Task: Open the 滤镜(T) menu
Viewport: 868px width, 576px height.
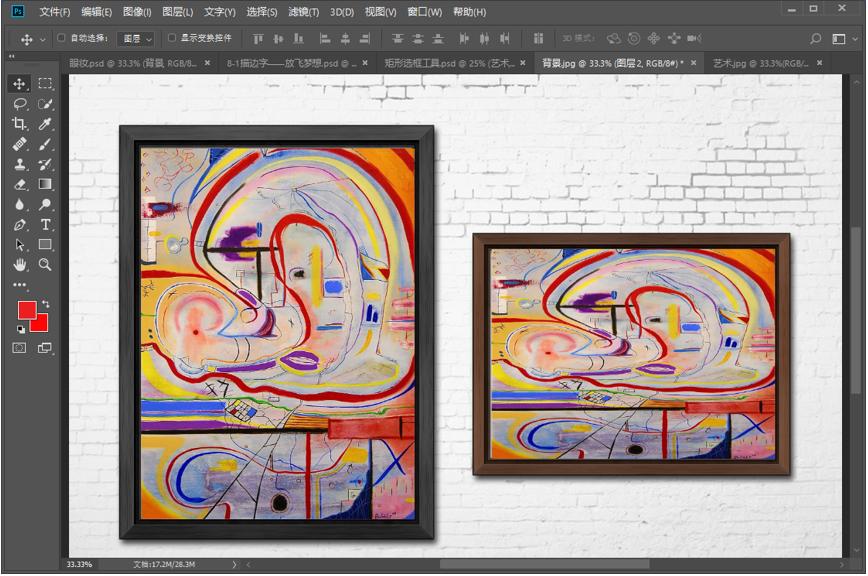Action: [303, 12]
